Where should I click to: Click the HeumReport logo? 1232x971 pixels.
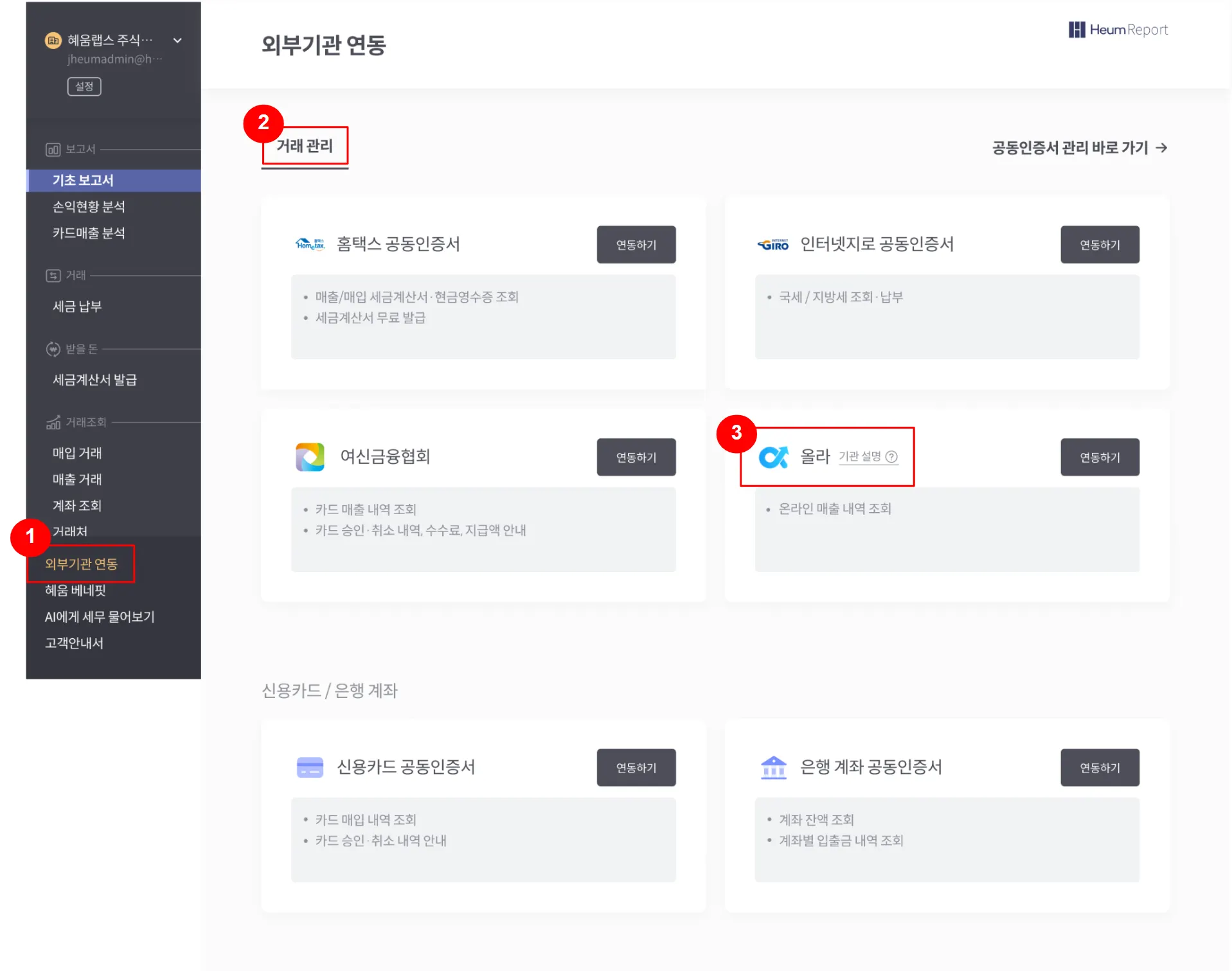(x=1118, y=30)
